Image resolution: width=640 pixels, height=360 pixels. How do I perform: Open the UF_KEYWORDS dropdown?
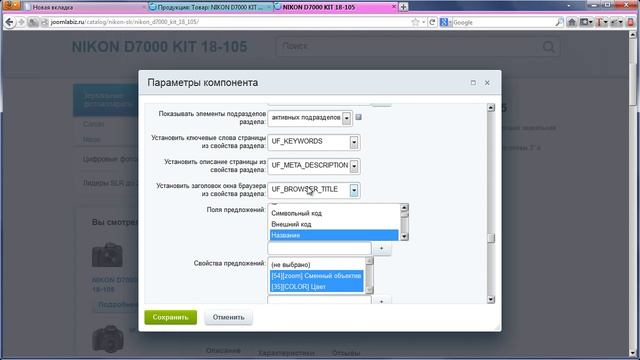[354, 142]
